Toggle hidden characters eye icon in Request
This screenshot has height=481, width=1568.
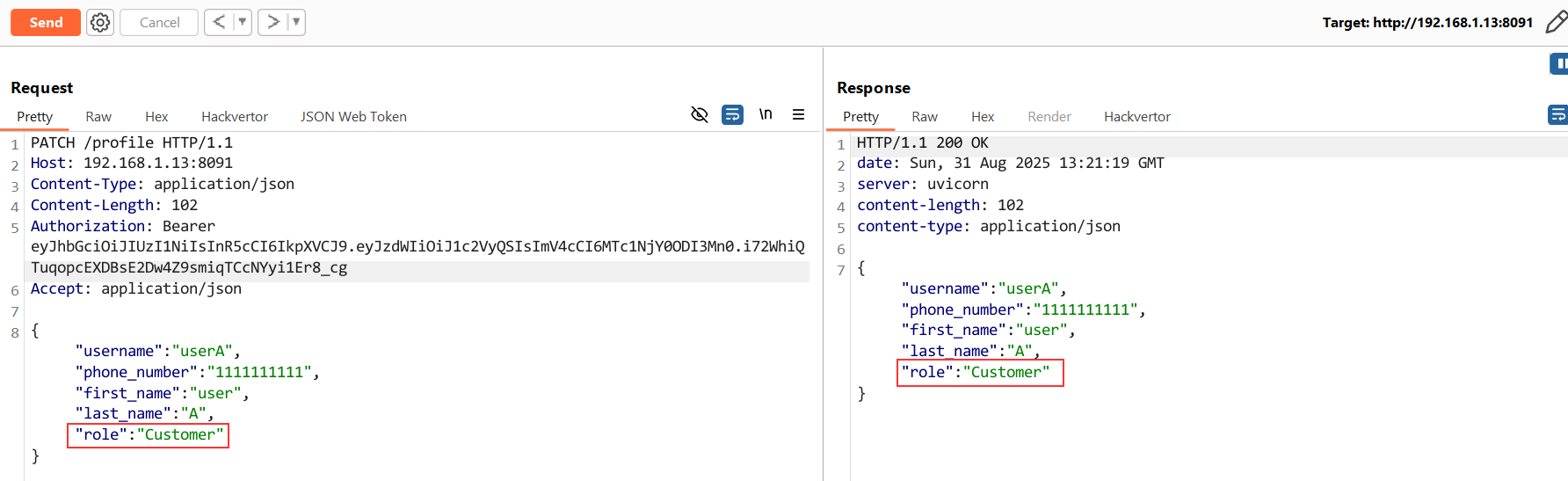pos(700,114)
